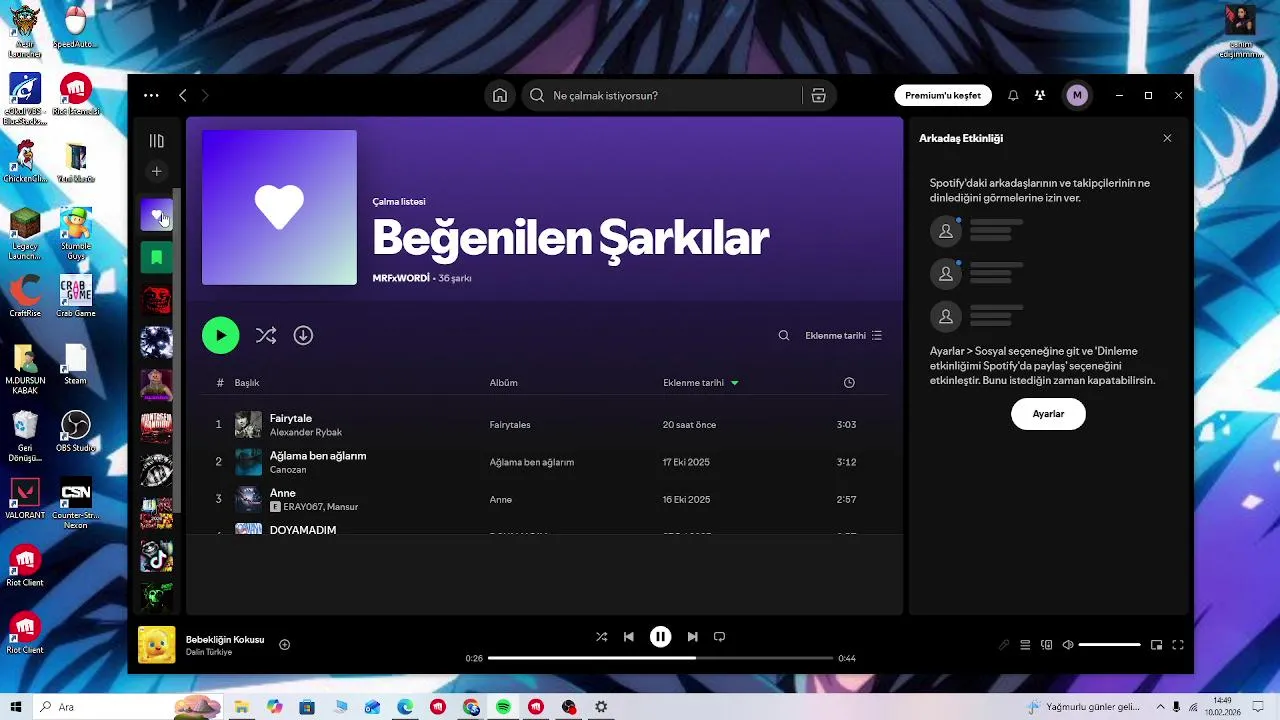The width and height of the screenshot is (1280, 720).
Task: Click Premium'u keşfet button
Action: 943,95
